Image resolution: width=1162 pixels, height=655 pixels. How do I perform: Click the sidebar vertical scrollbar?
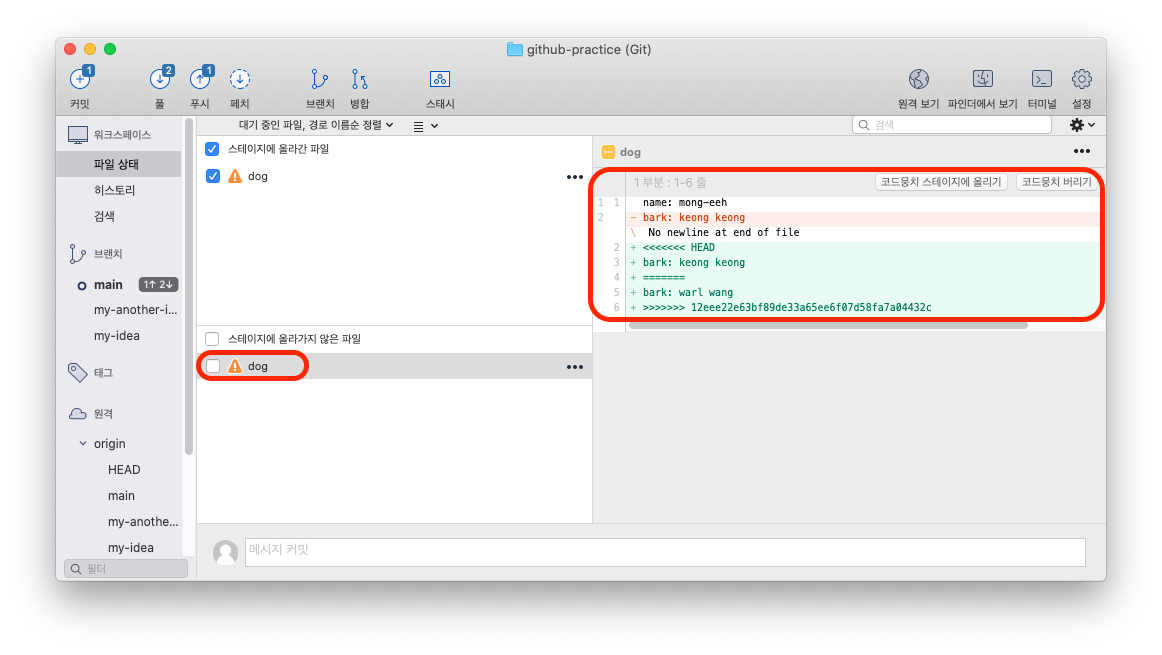coord(189,286)
